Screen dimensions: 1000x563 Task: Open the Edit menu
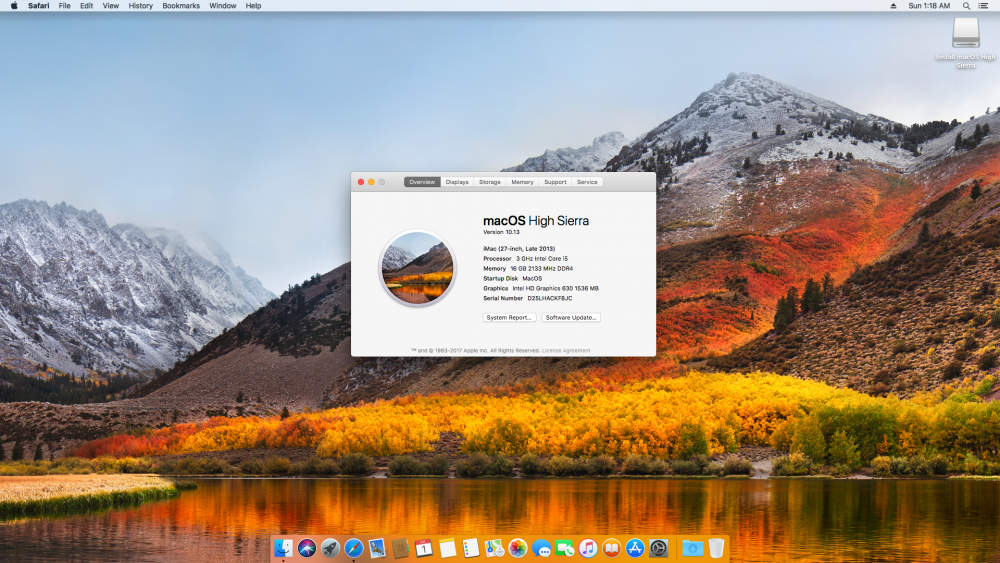coord(87,6)
